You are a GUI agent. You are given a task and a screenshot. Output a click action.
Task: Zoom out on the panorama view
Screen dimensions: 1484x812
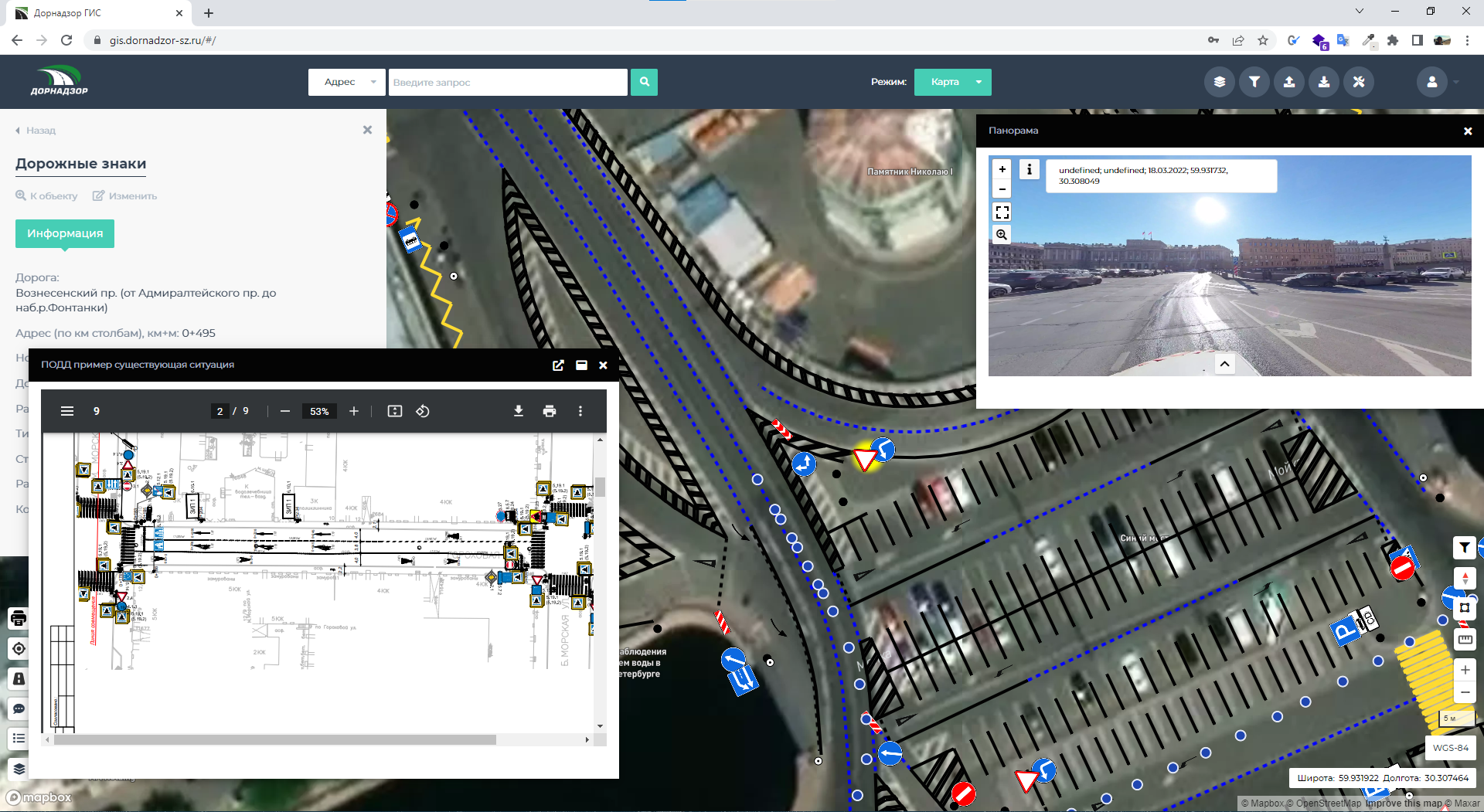tap(1002, 189)
